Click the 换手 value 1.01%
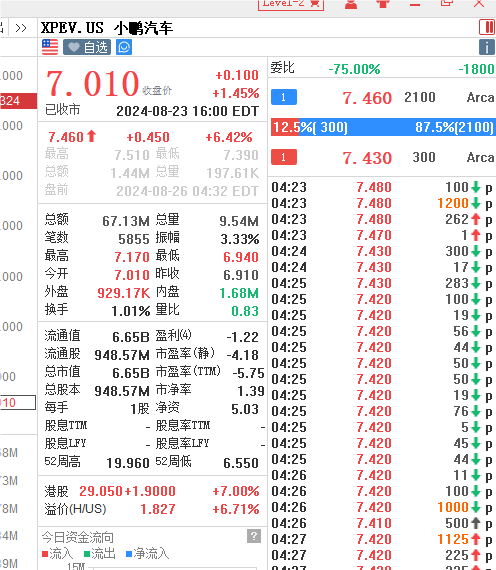The height and width of the screenshot is (570, 496). tap(131, 311)
